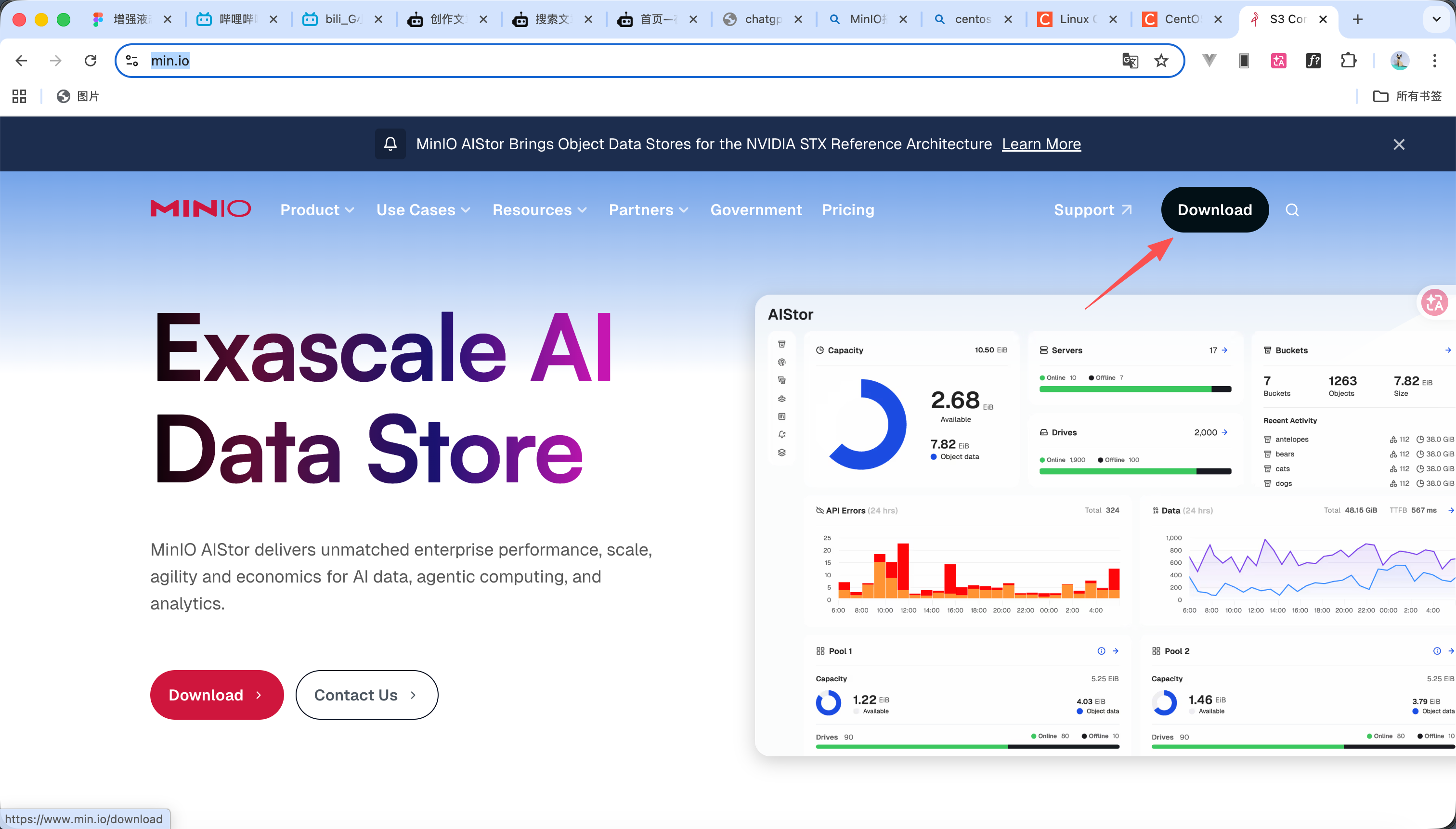Bookmark this page with the star icon
Image resolution: width=1456 pixels, height=829 pixels.
coord(1161,61)
